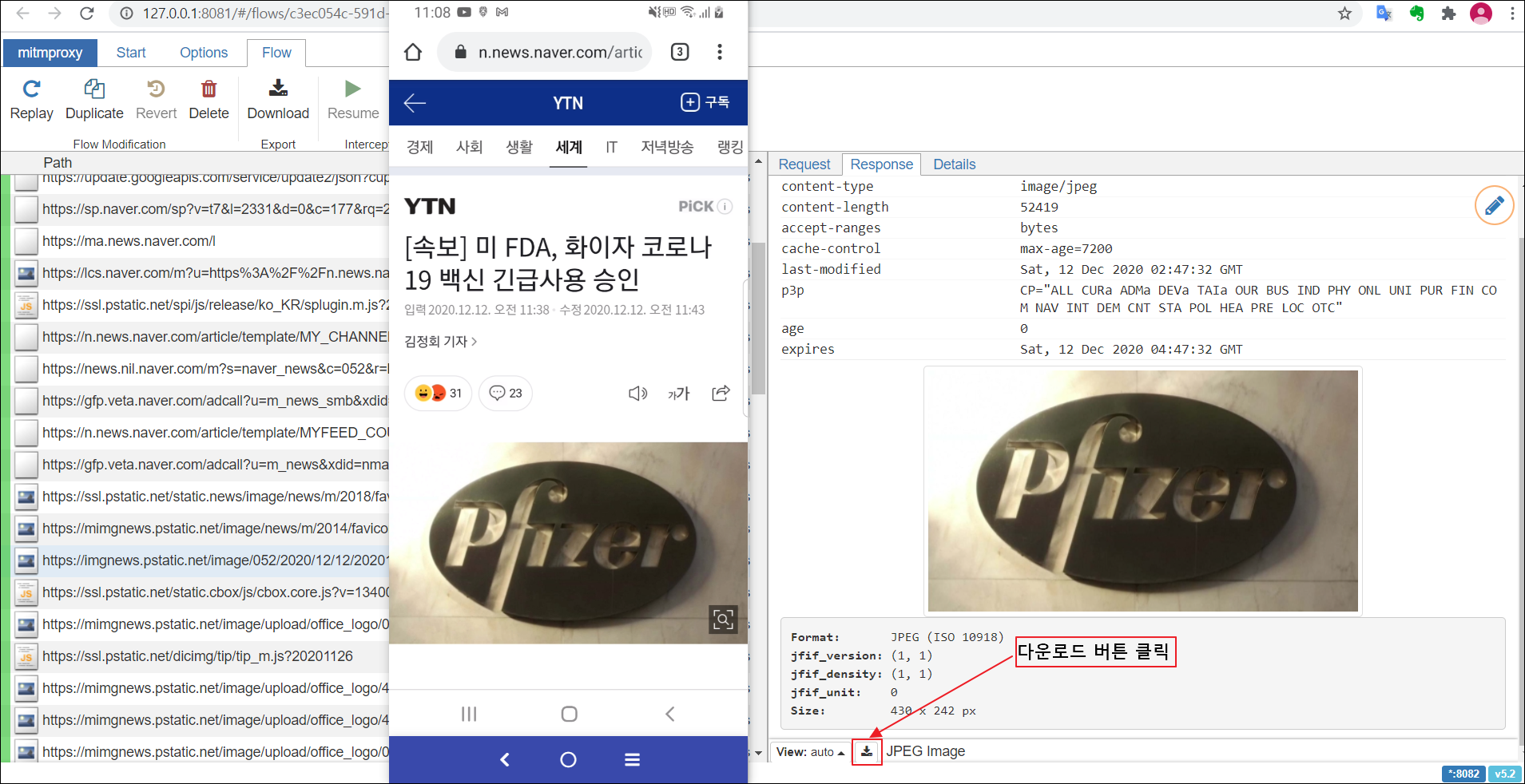
Task: Open the Chrome profile avatar
Action: tap(1481, 13)
